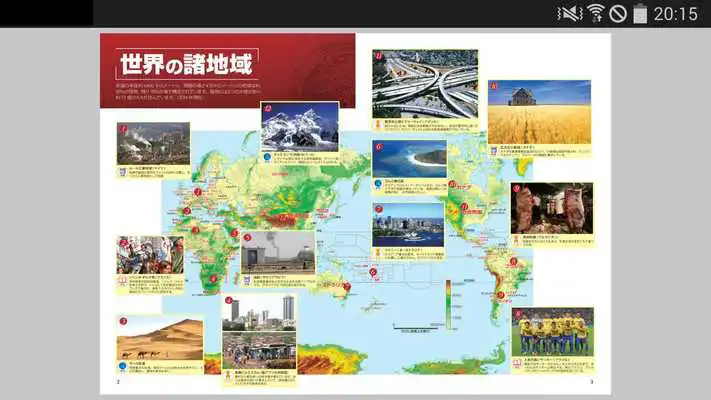Open the colorful crowd market photo
Screen dimensions: 711x400
coord(150,256)
